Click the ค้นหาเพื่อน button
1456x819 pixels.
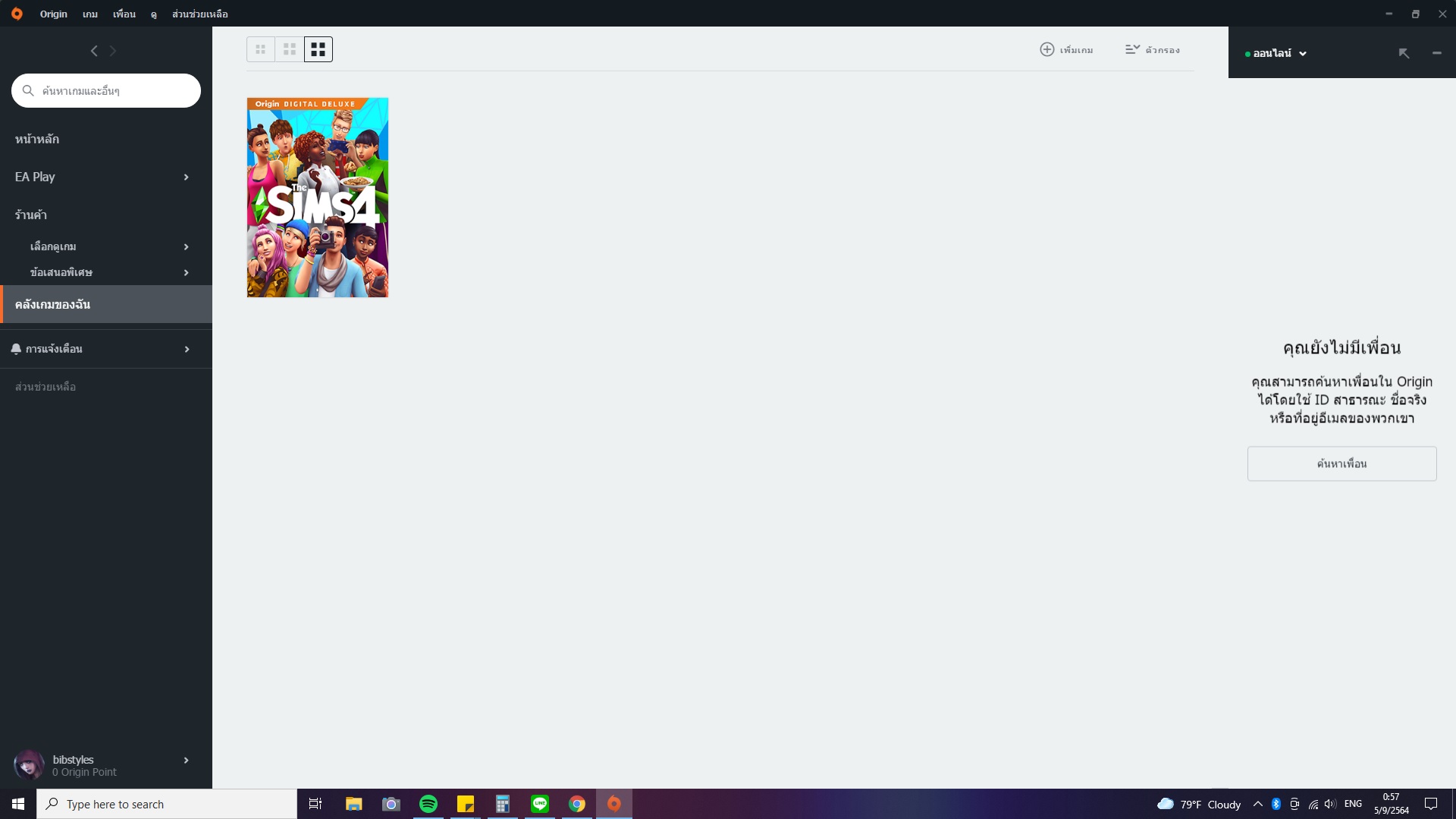click(1341, 463)
